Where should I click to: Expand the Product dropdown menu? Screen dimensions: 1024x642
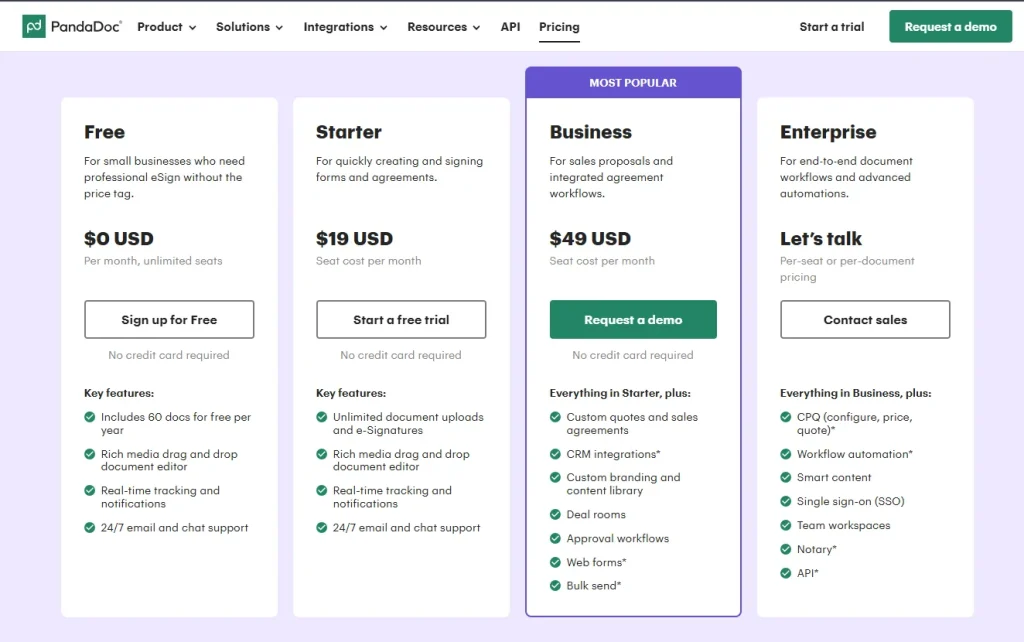click(x=166, y=27)
